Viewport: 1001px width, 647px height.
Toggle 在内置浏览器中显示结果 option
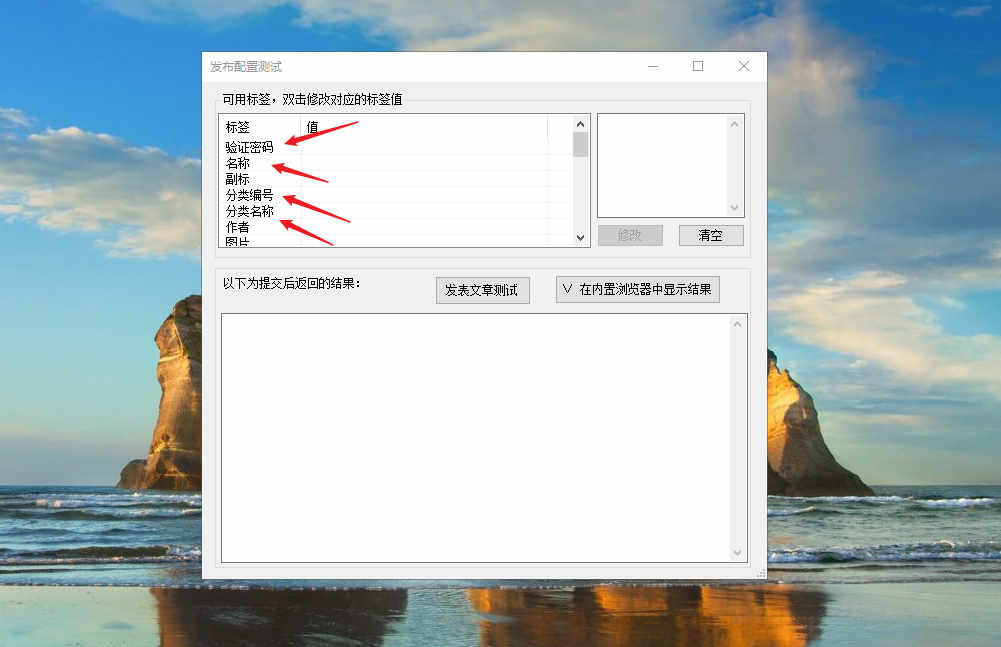point(637,289)
